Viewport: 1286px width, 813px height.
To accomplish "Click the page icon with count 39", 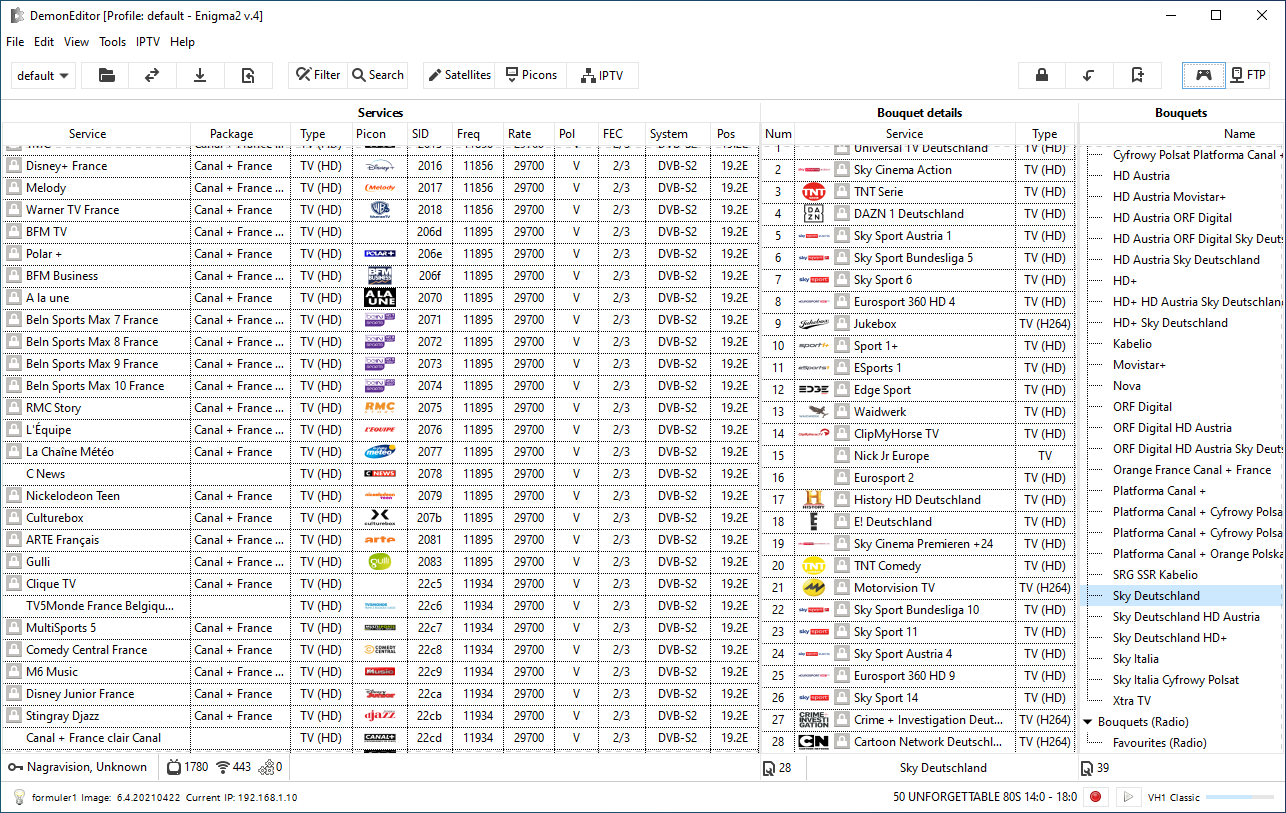I will (1087, 768).
